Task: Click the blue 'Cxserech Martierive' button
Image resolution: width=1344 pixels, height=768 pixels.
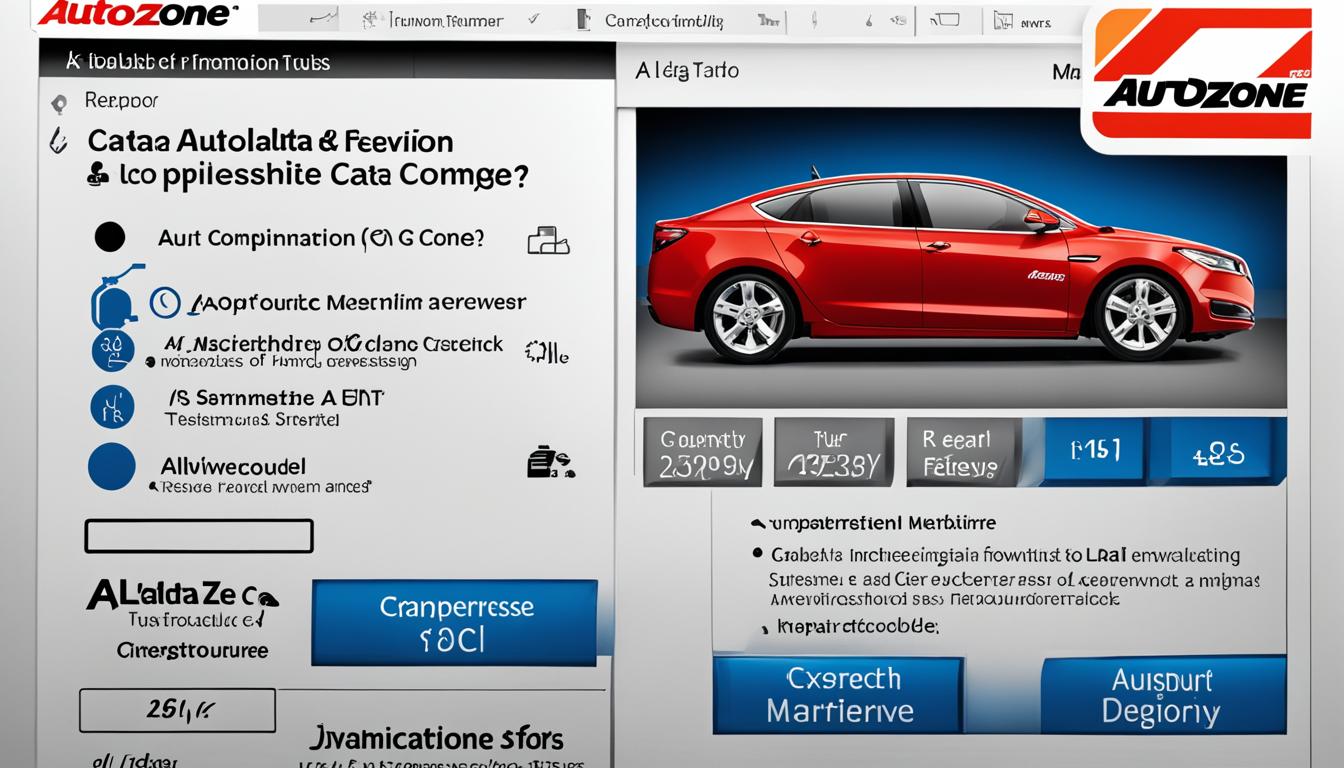Action: (x=838, y=695)
